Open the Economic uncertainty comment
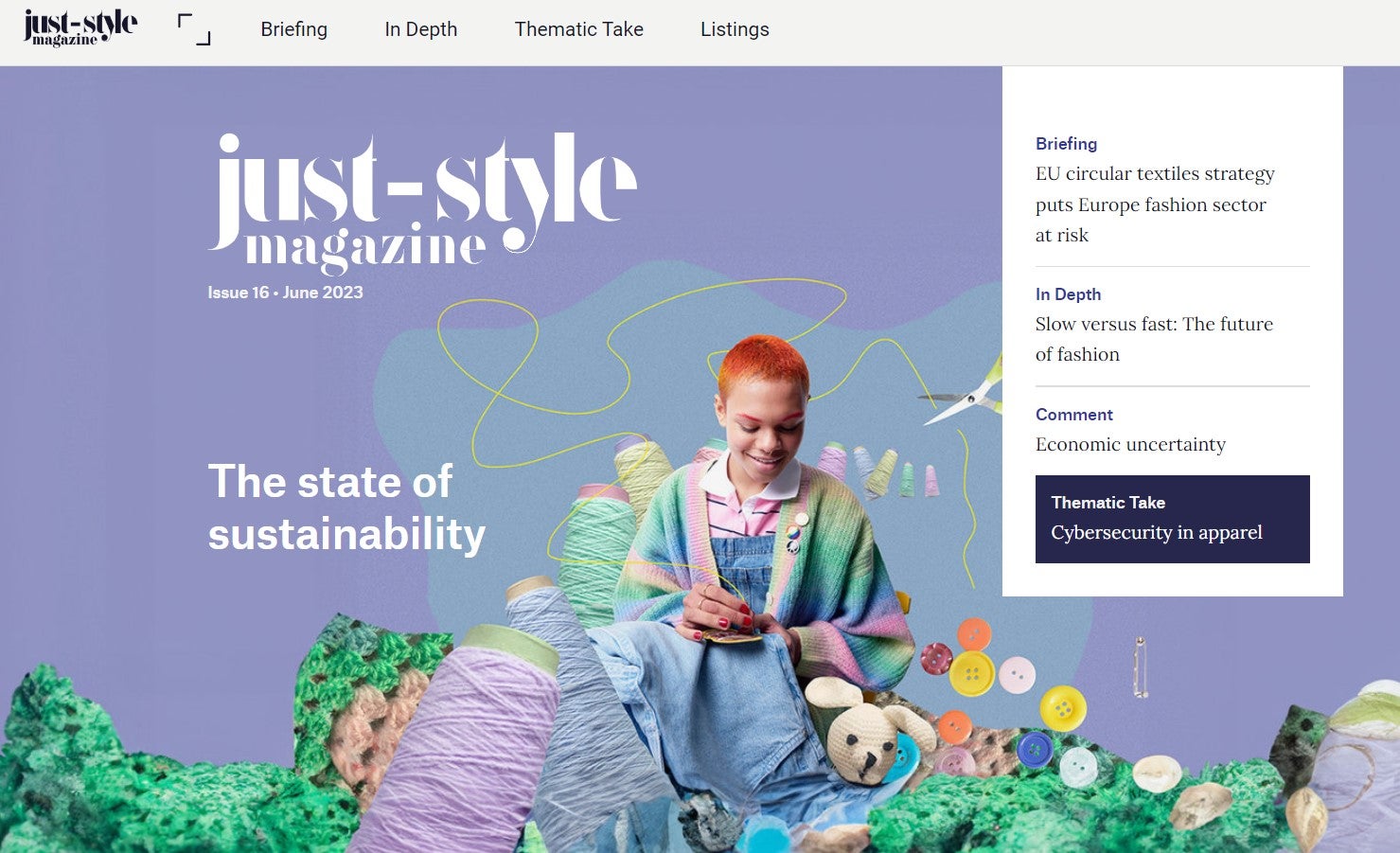 click(1130, 444)
